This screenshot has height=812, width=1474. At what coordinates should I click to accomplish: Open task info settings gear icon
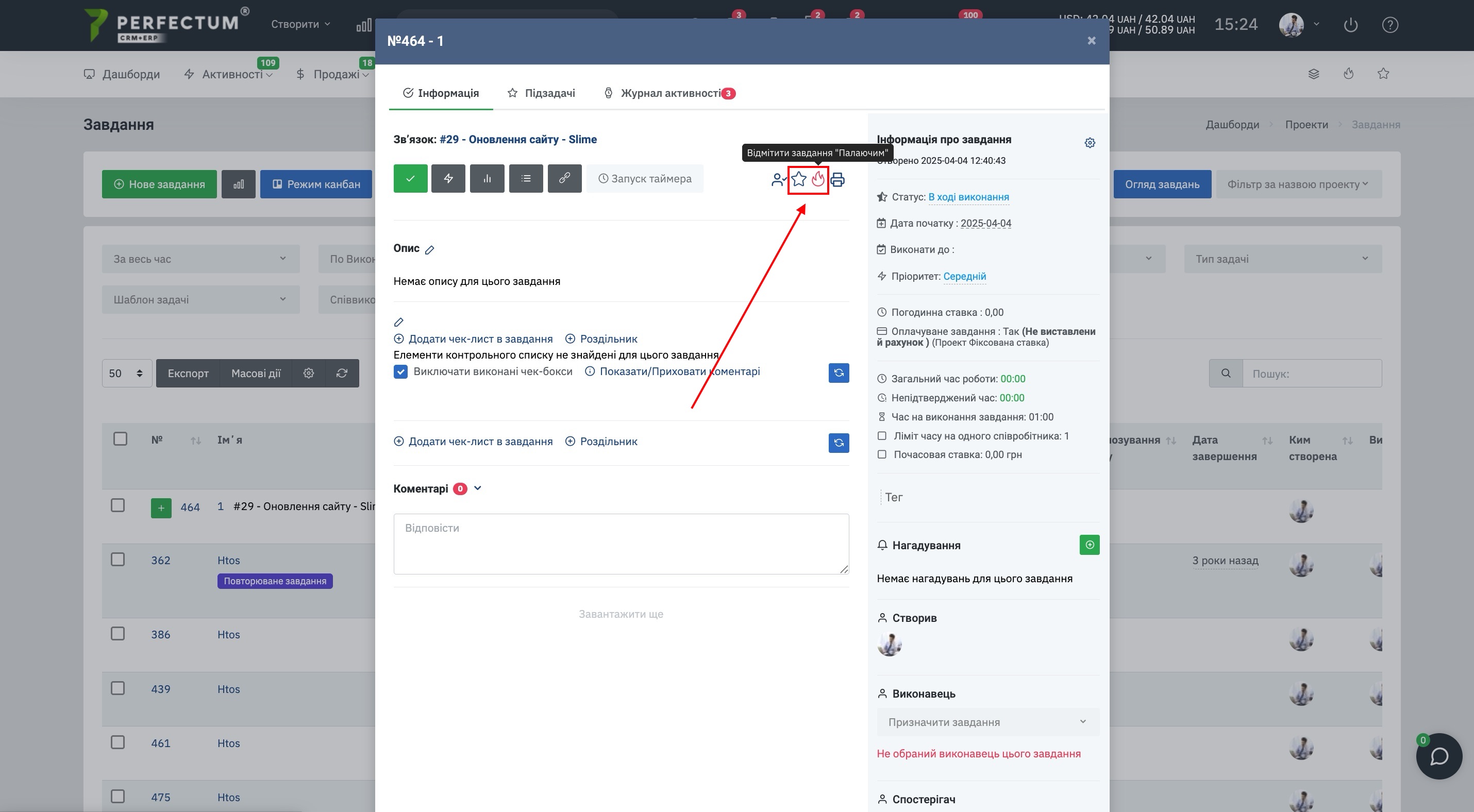click(x=1090, y=142)
